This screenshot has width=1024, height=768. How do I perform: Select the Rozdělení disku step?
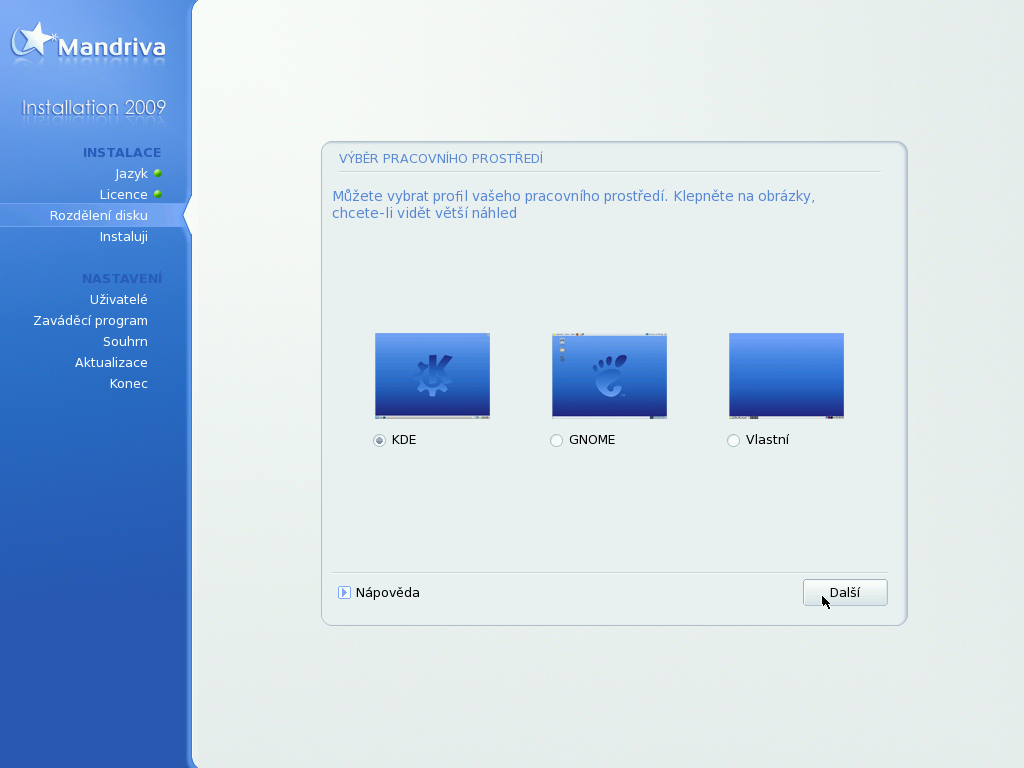point(99,216)
